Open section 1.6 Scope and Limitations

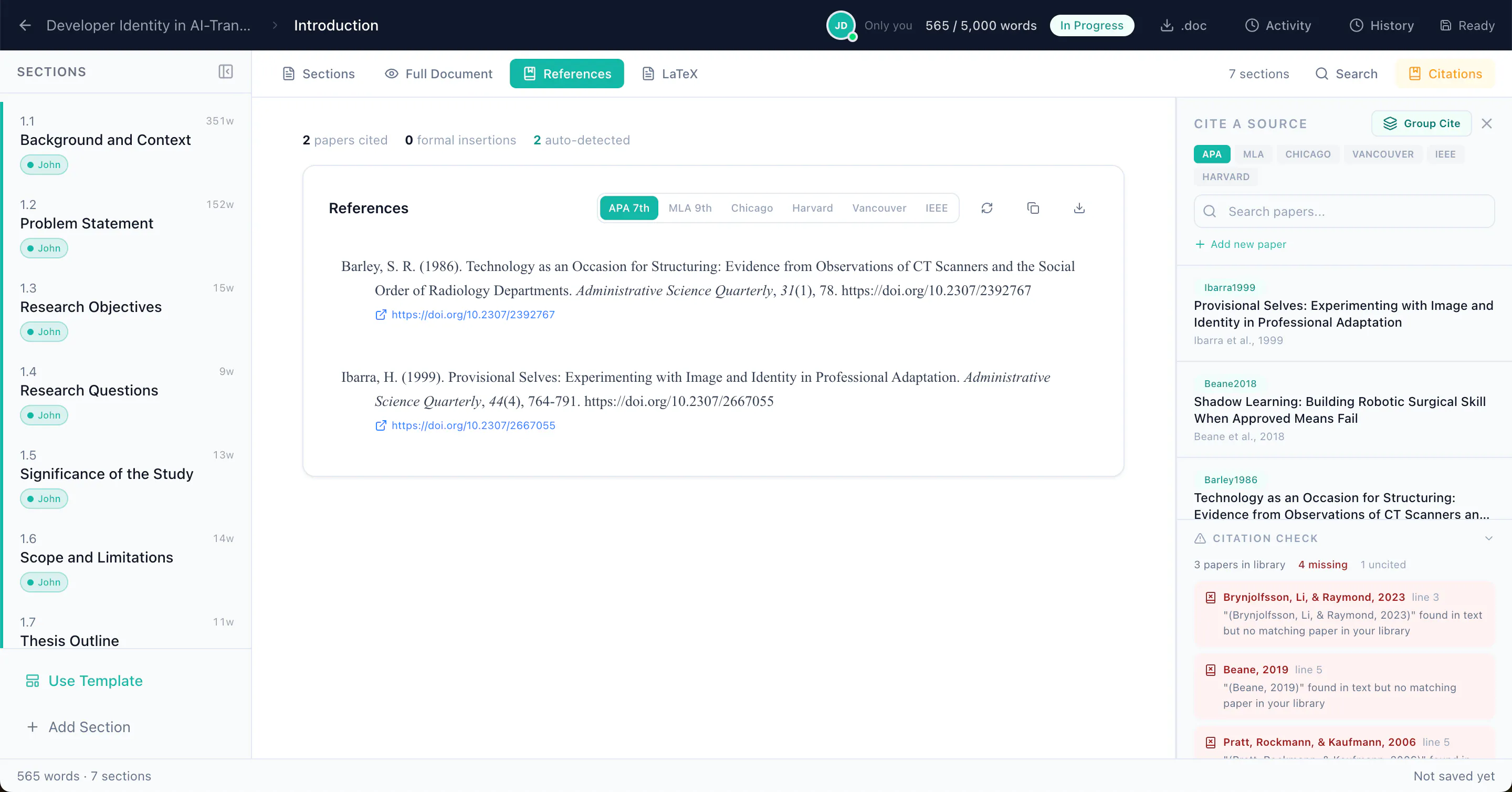coord(127,561)
